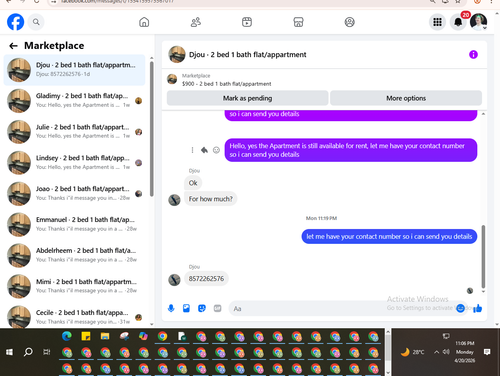Image resolution: width=500 pixels, height=376 pixels.
Task: Open the account profile picture menu
Action: point(479,22)
